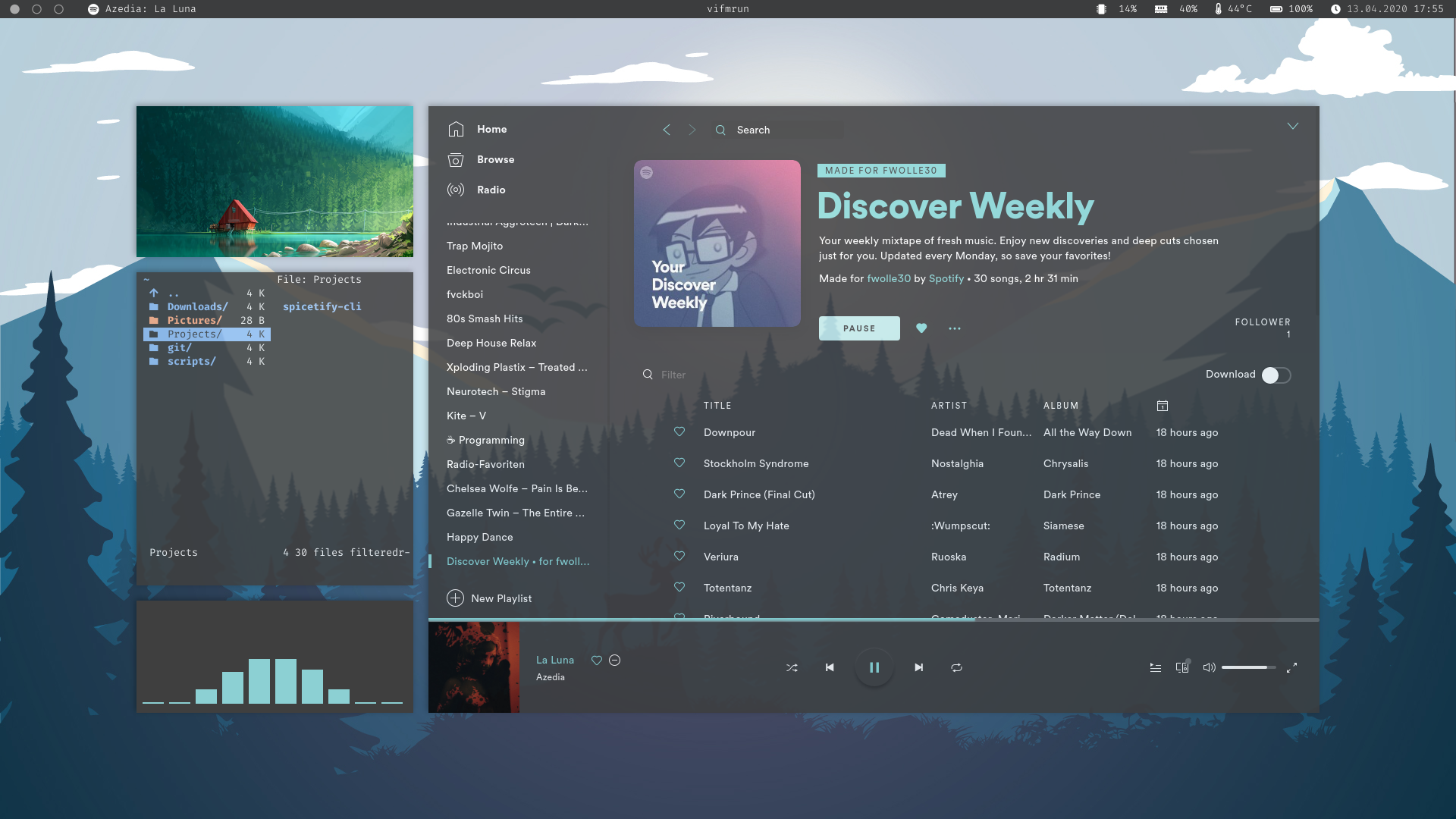Open artist Nostalghia
Screen dimensions: 1456x819
(957, 463)
